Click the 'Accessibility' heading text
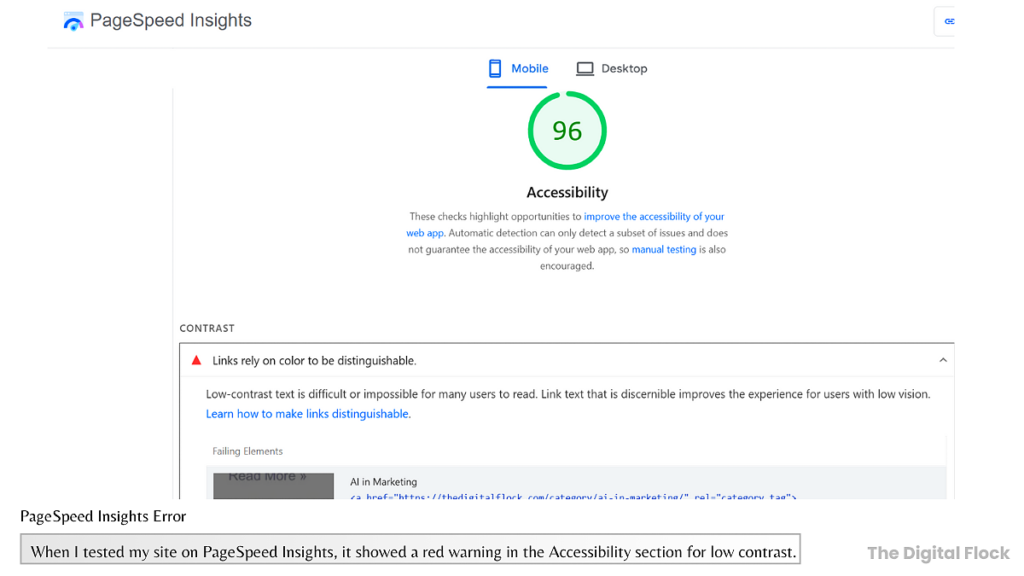This screenshot has width=1024, height=576. click(x=567, y=193)
